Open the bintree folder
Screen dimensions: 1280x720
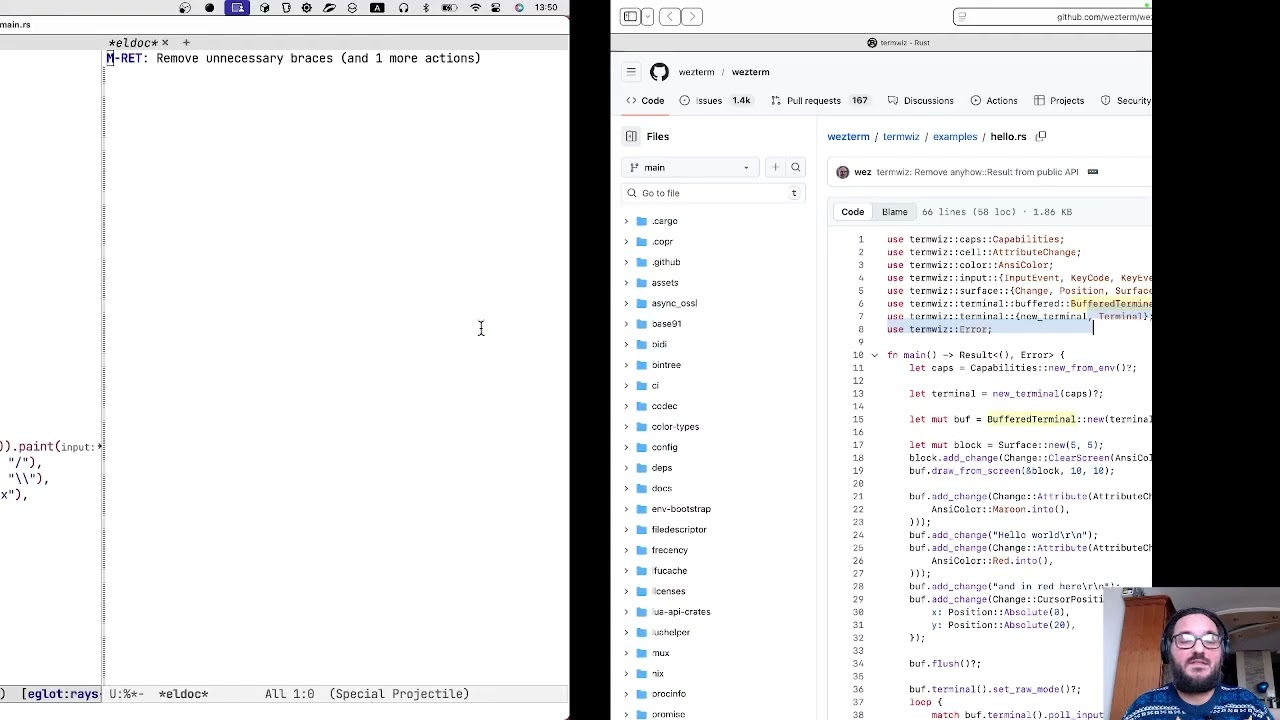click(666, 365)
